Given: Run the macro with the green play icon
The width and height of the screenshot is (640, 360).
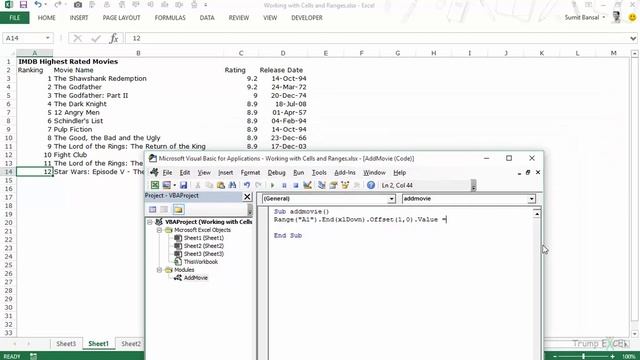Looking at the screenshot, I should pyautogui.click(x=272, y=185).
